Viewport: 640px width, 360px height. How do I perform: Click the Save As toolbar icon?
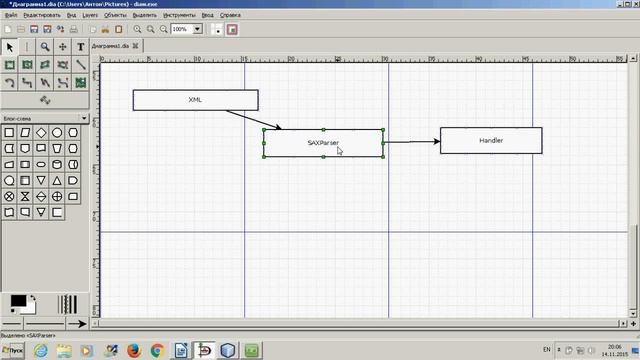(47, 29)
